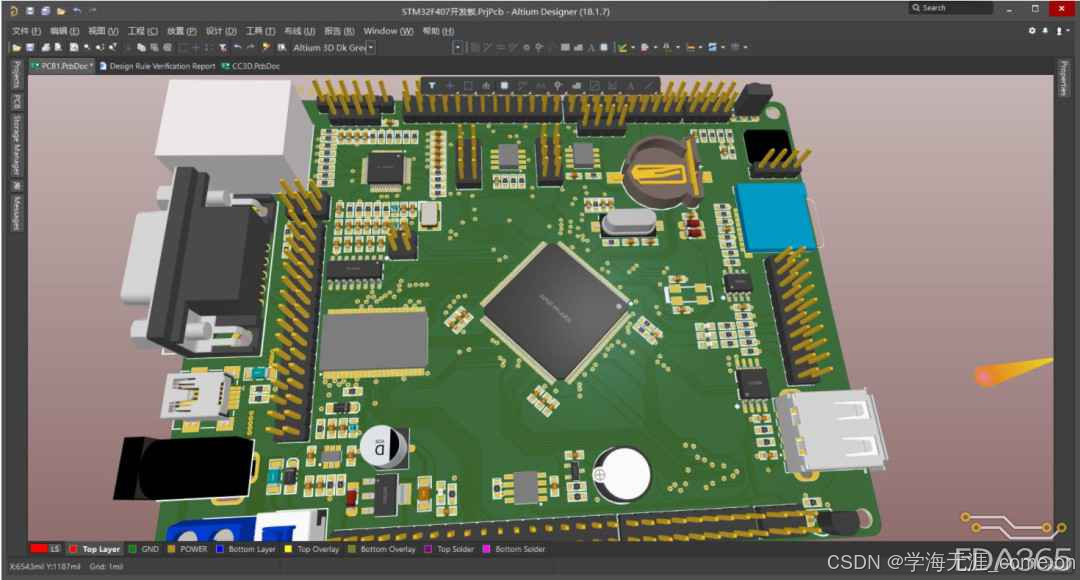Select the Bottom Overlay layer tab

[x=382, y=549]
